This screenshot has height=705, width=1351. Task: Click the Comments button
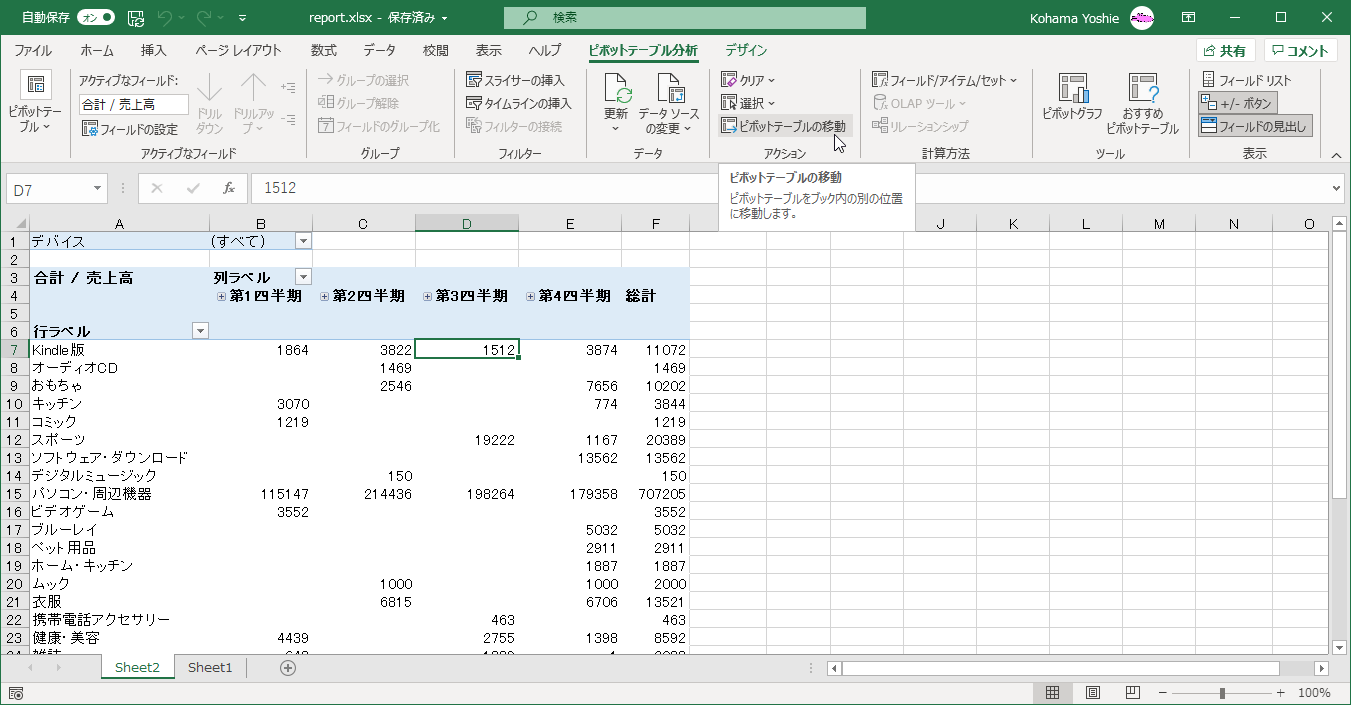click(1300, 51)
